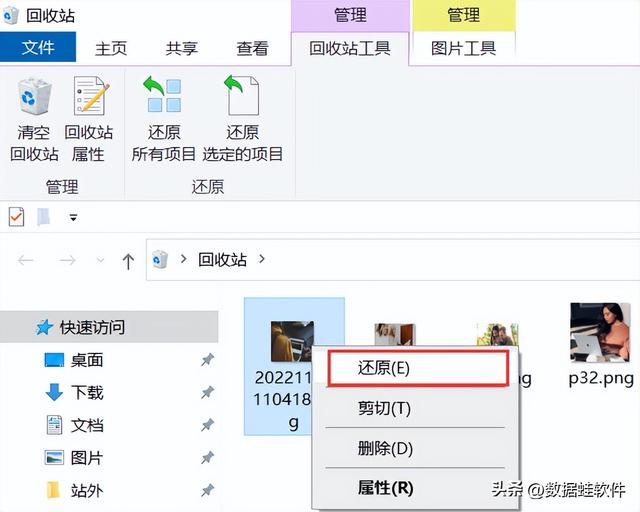Click the p32.png file name
The width and height of the screenshot is (640, 512).
coord(601,378)
